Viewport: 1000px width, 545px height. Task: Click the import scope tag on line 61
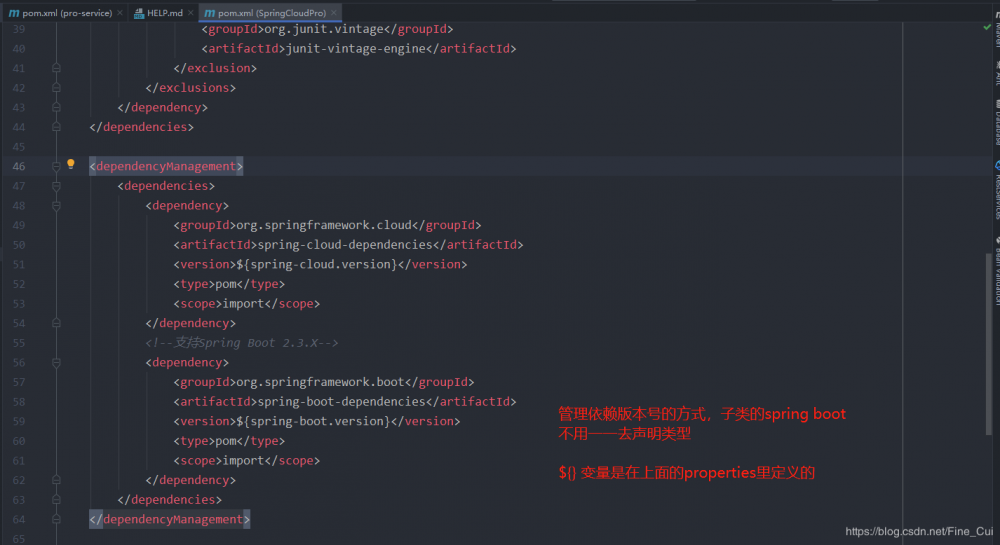pyautogui.click(x=247, y=461)
